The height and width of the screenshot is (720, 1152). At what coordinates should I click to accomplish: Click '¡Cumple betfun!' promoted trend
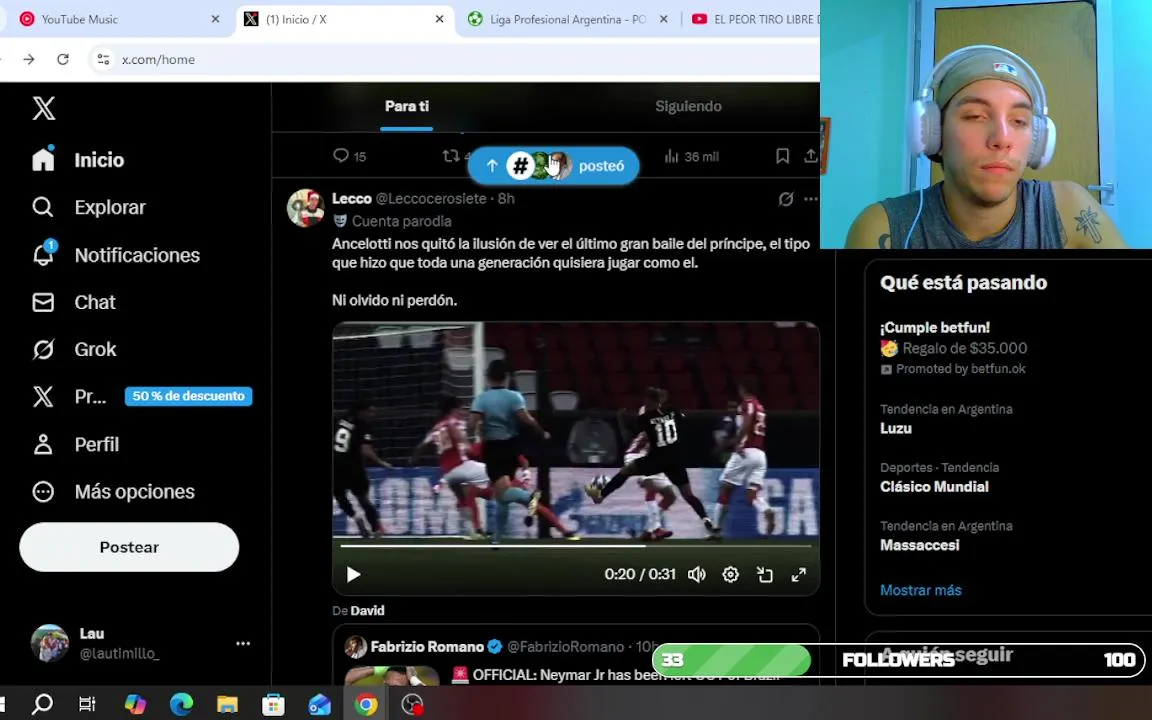[x=935, y=328]
